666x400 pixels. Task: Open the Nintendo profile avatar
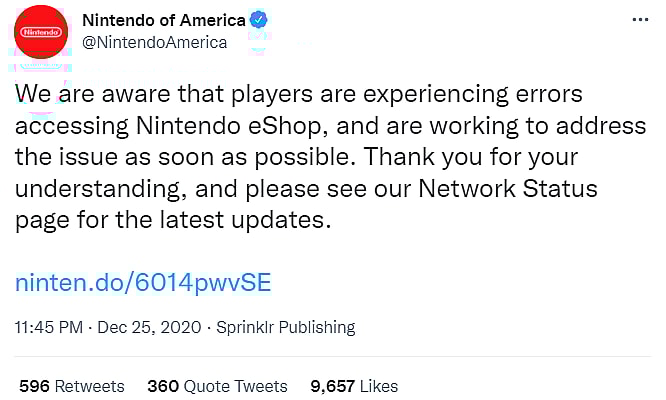click(40, 32)
